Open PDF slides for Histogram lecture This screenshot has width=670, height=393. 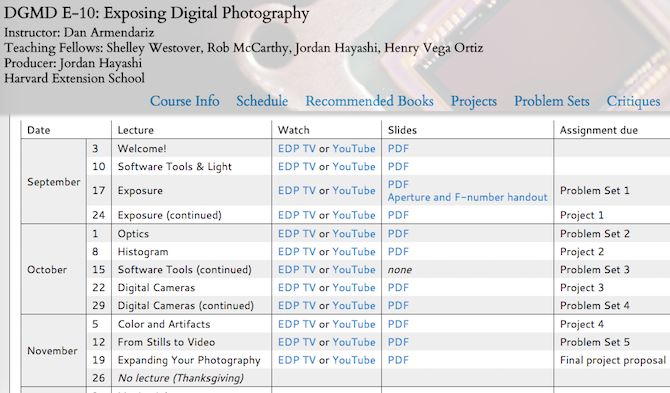[398, 252]
